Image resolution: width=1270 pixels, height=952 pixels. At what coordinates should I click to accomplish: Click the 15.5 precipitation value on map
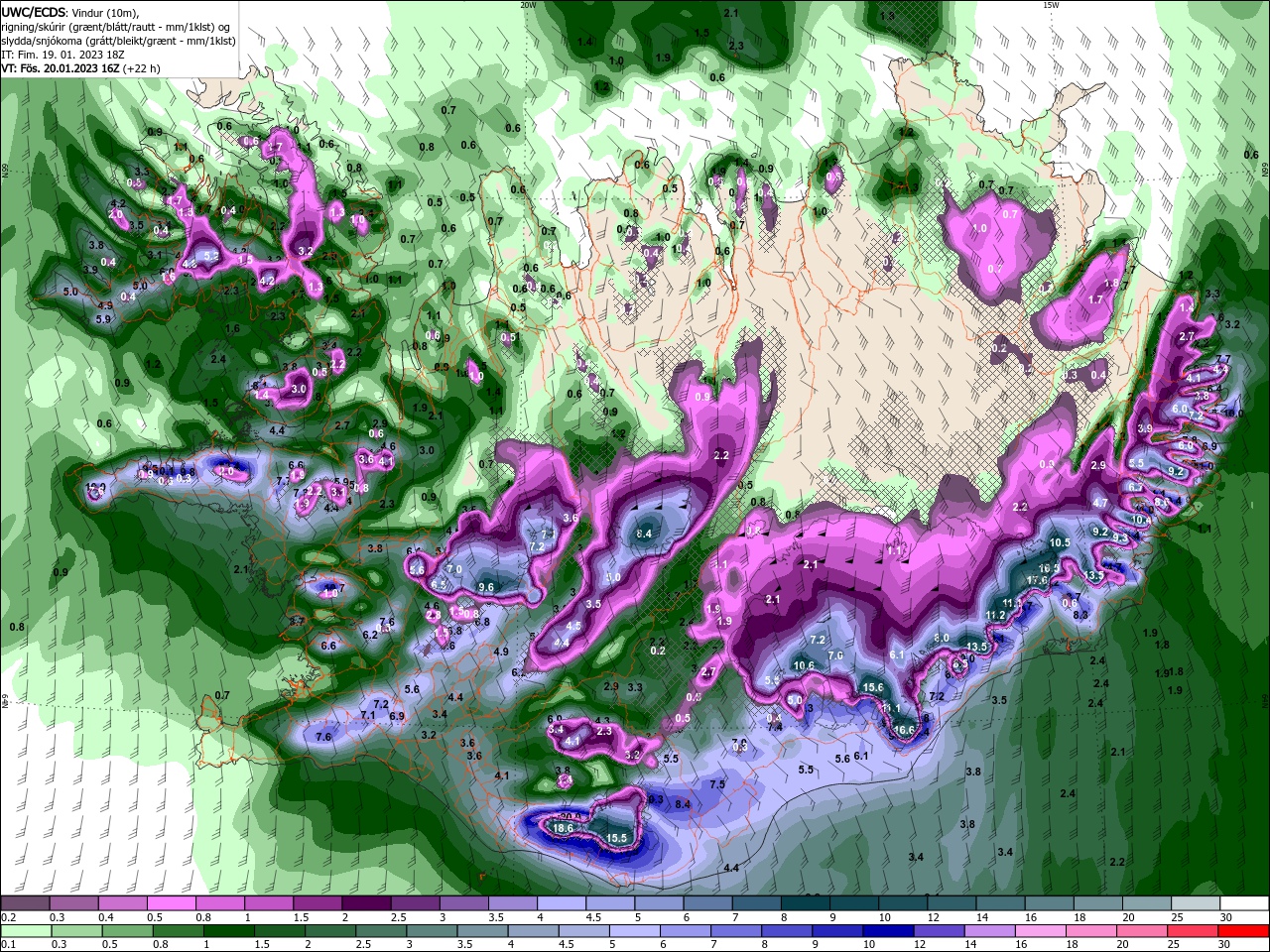[616, 838]
